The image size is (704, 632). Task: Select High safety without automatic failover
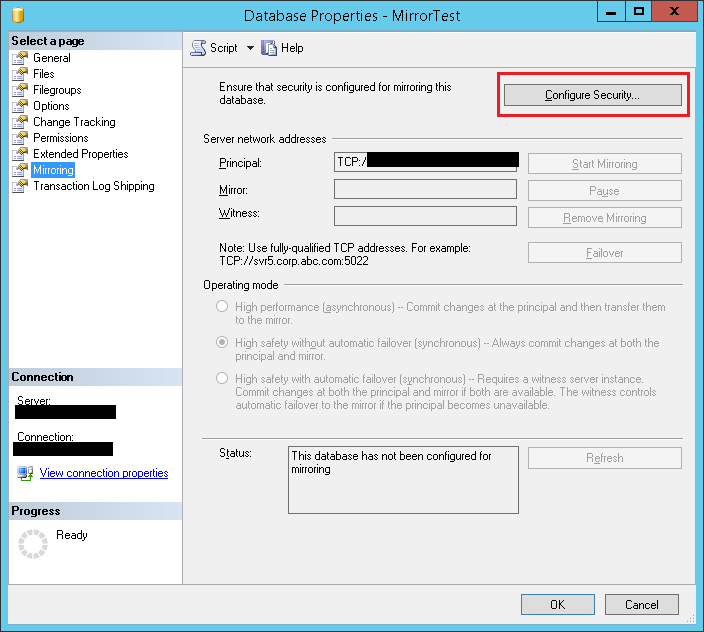(x=222, y=343)
